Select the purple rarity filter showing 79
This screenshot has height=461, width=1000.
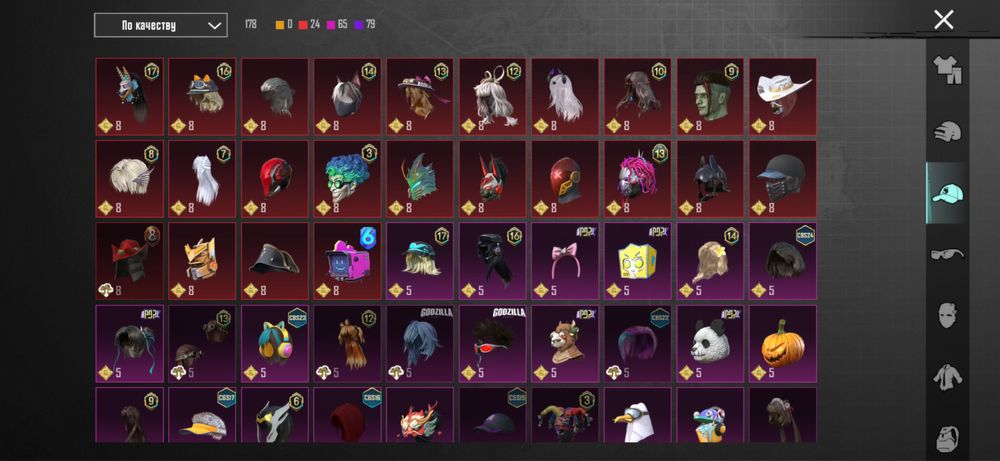coord(365,25)
